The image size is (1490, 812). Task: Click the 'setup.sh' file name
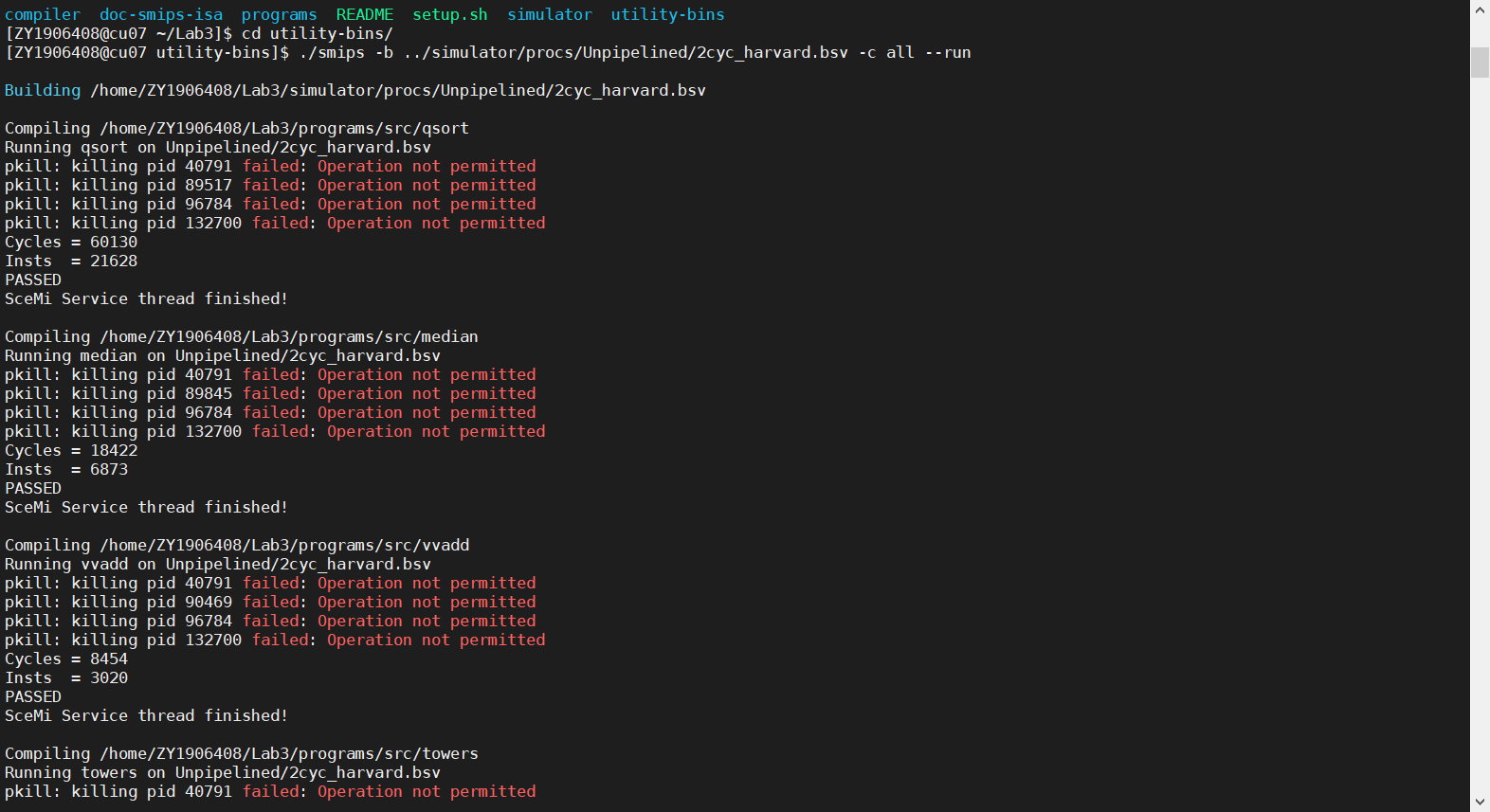[x=450, y=14]
